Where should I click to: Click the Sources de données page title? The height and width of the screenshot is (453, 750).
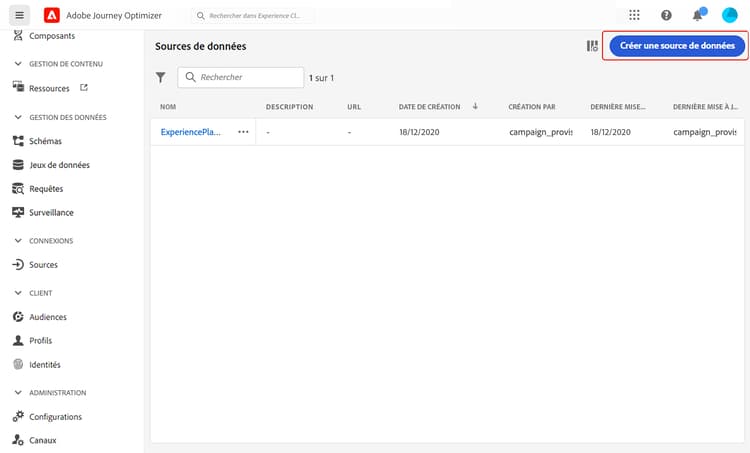200,46
